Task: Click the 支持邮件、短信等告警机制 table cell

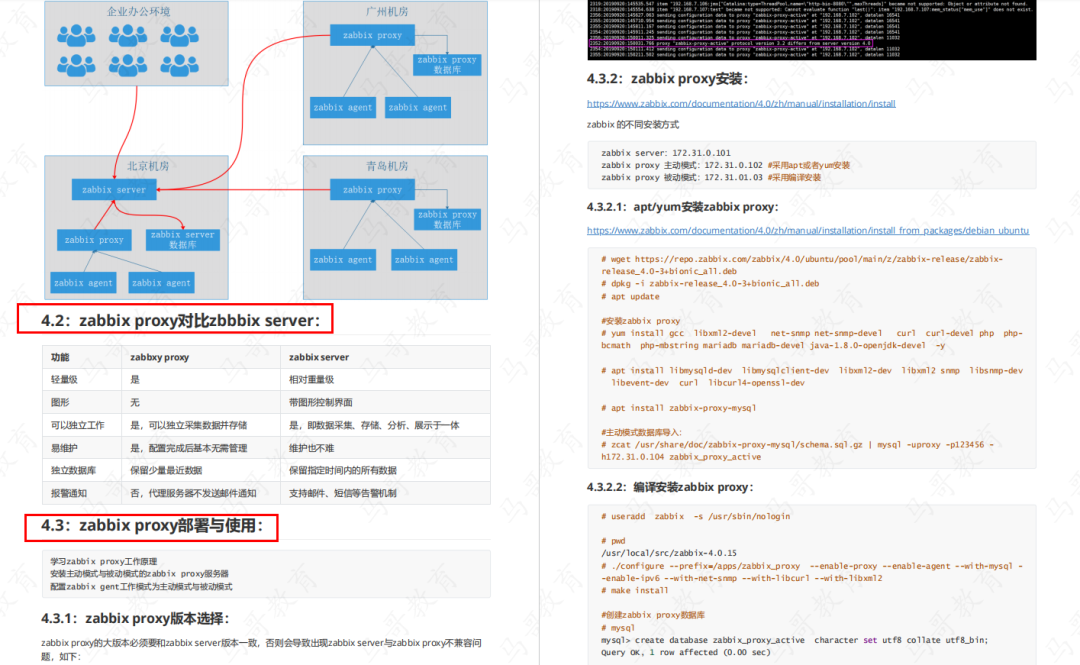Action: 385,493
